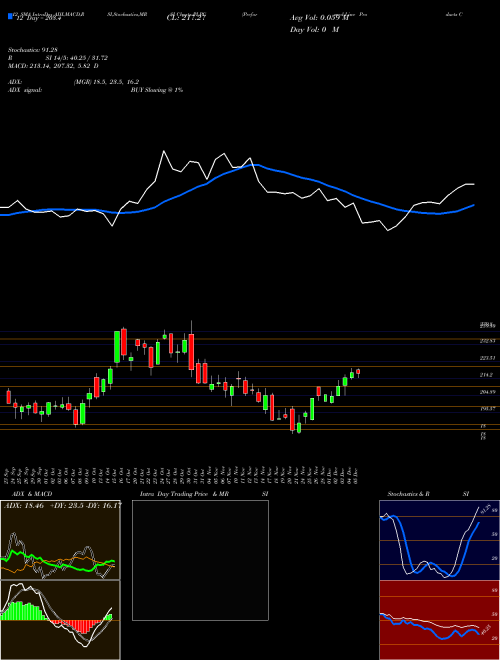Click the peak of the white price line
The image size is (500, 660).
point(163,151)
